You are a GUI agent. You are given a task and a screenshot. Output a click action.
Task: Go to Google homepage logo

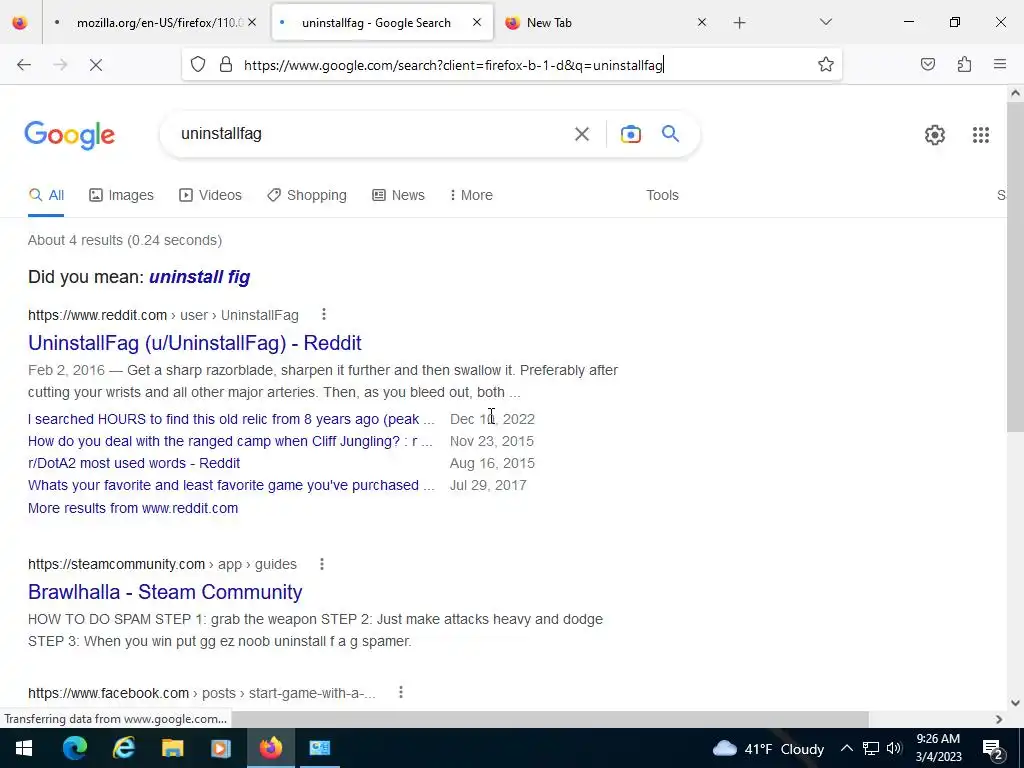click(69, 135)
